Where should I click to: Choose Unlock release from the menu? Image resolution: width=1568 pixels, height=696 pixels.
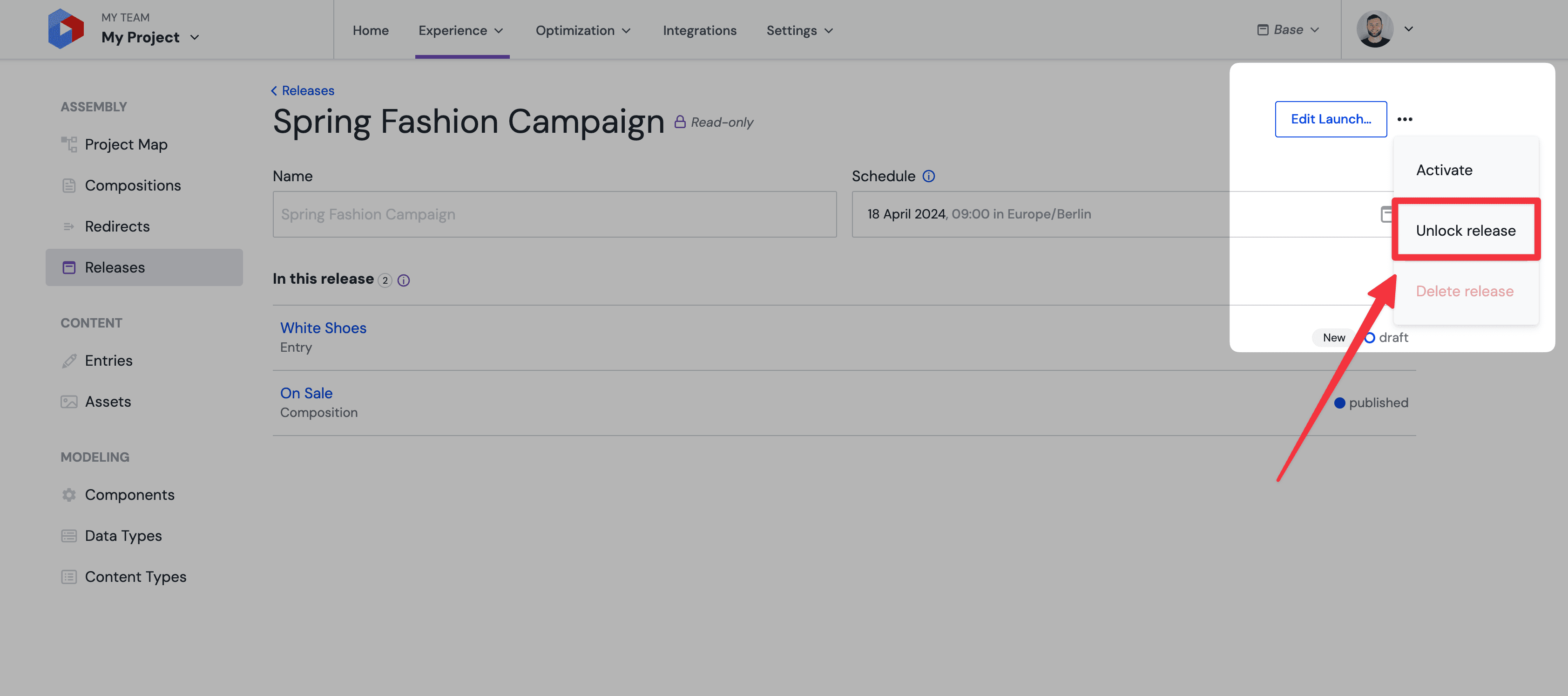tap(1466, 230)
